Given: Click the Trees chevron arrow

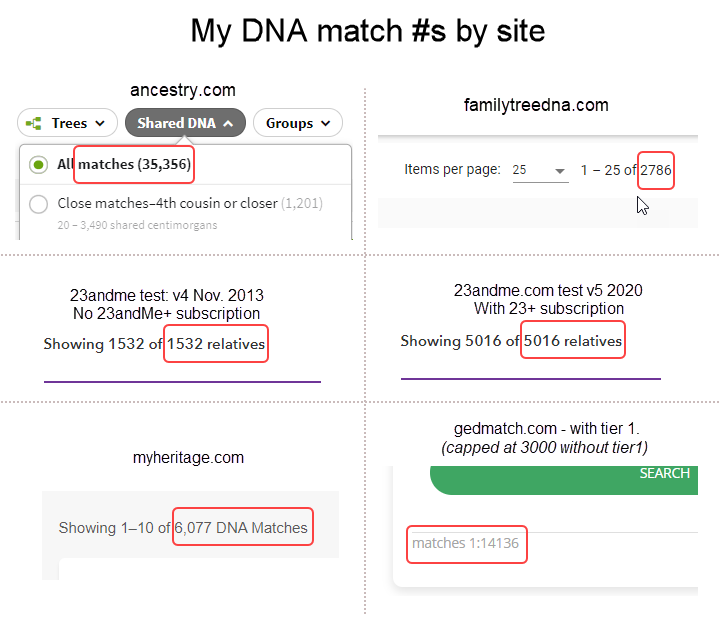Looking at the screenshot, I should pyautogui.click(x=98, y=124).
